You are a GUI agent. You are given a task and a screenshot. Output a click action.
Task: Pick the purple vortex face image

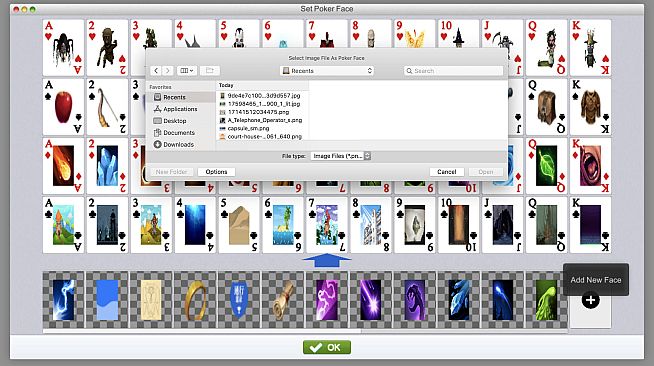click(x=415, y=300)
